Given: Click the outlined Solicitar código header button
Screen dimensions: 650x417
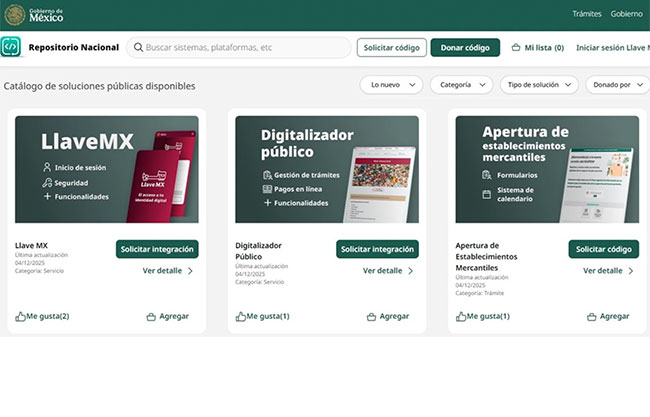Looking at the screenshot, I should pos(392,47).
